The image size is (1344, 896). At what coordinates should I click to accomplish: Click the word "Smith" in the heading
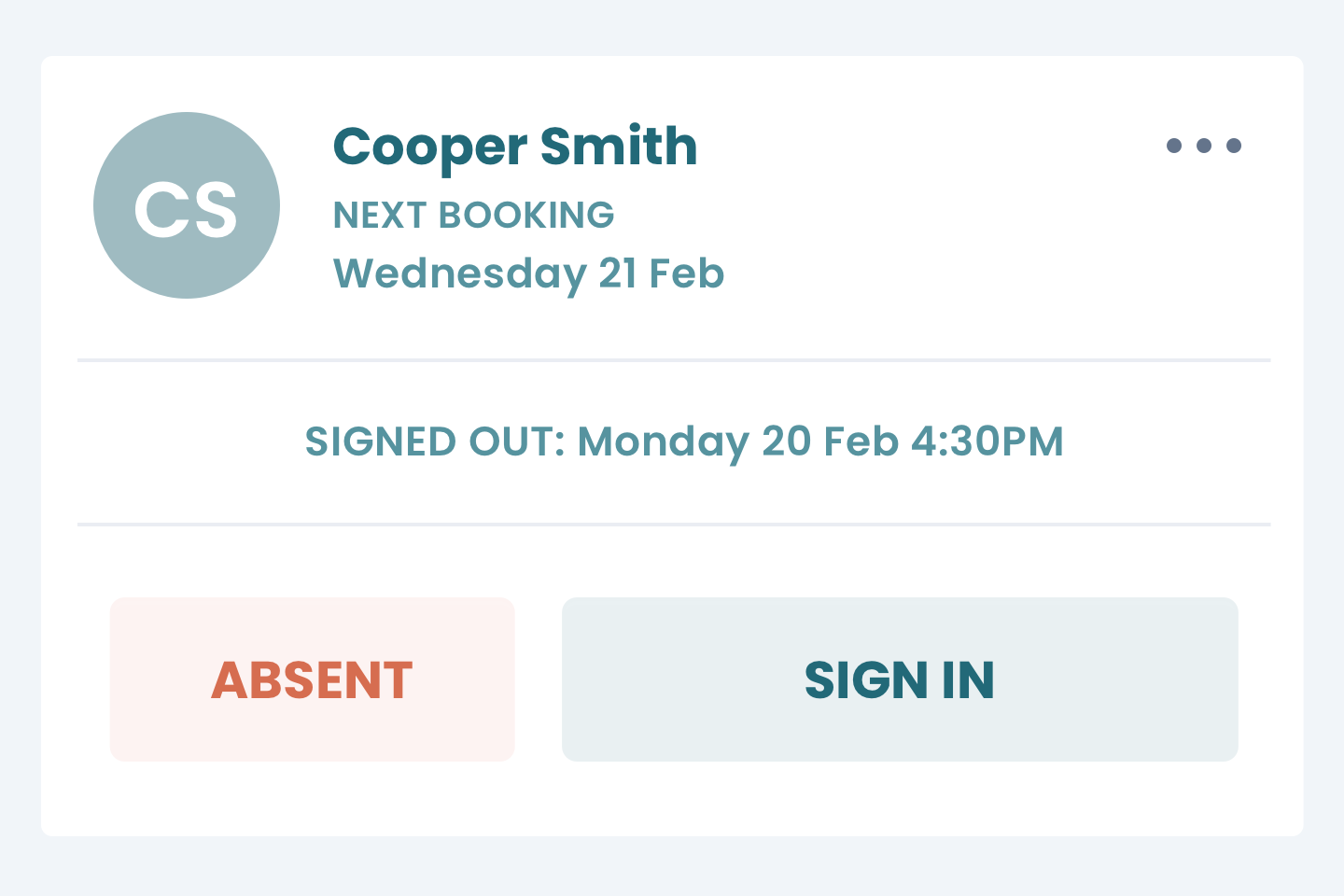coord(619,147)
